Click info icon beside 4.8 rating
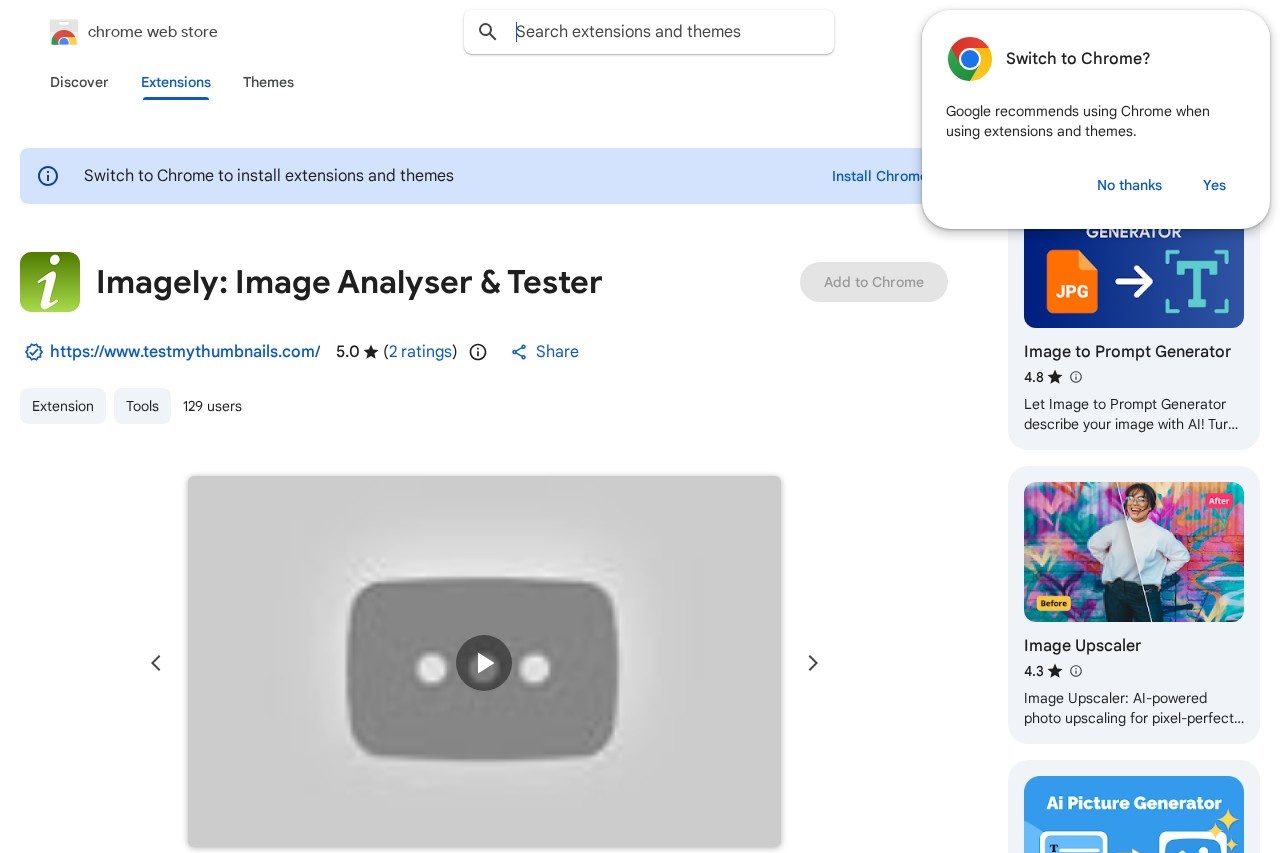Image resolution: width=1280 pixels, height=853 pixels. [x=1076, y=377]
